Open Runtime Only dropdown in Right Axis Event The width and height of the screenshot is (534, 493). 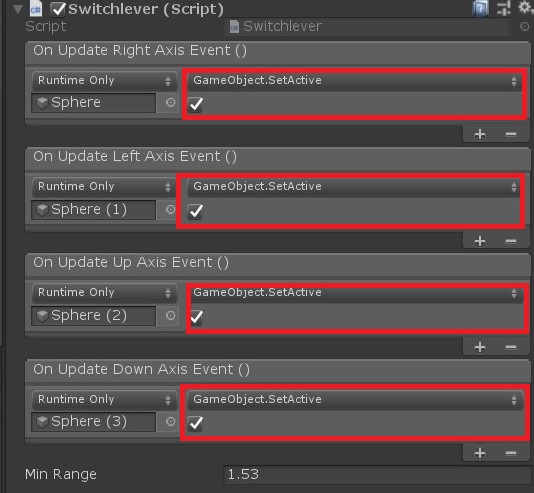click(105, 81)
